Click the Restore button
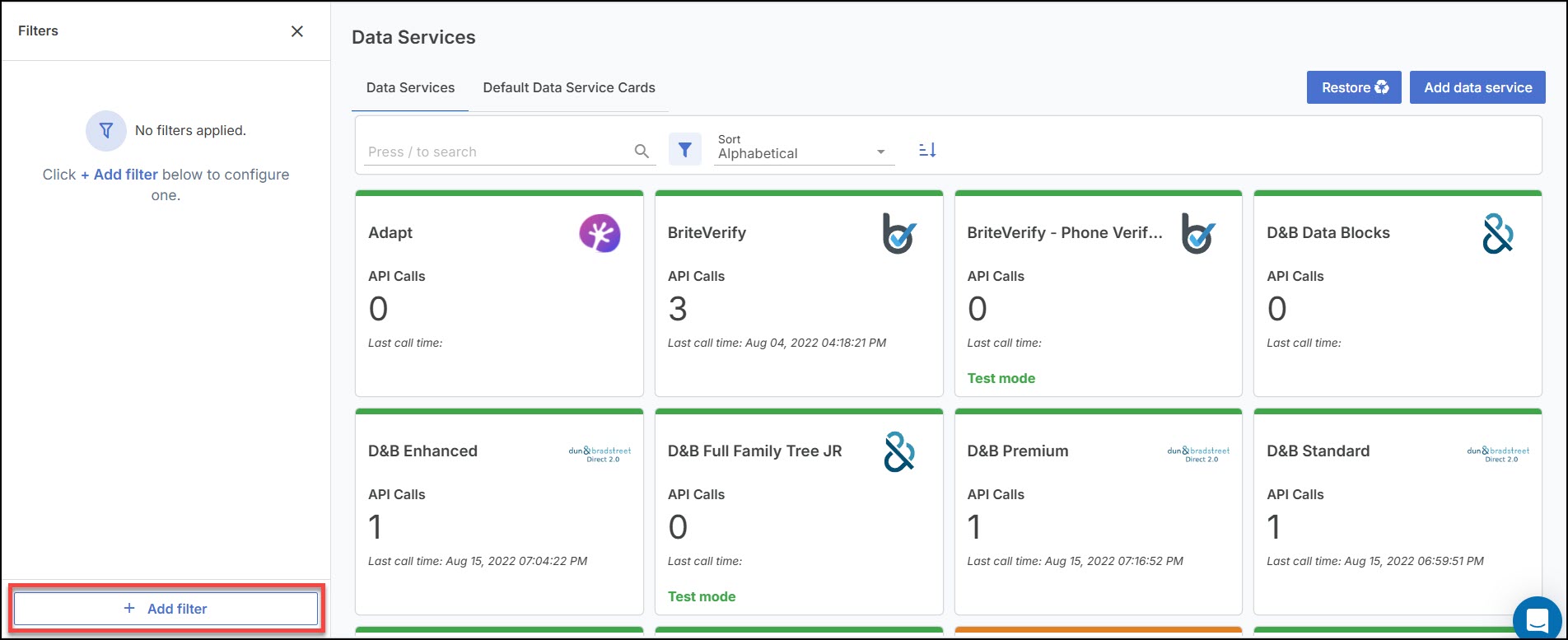Screen dimensions: 1568x640 [x=1354, y=87]
